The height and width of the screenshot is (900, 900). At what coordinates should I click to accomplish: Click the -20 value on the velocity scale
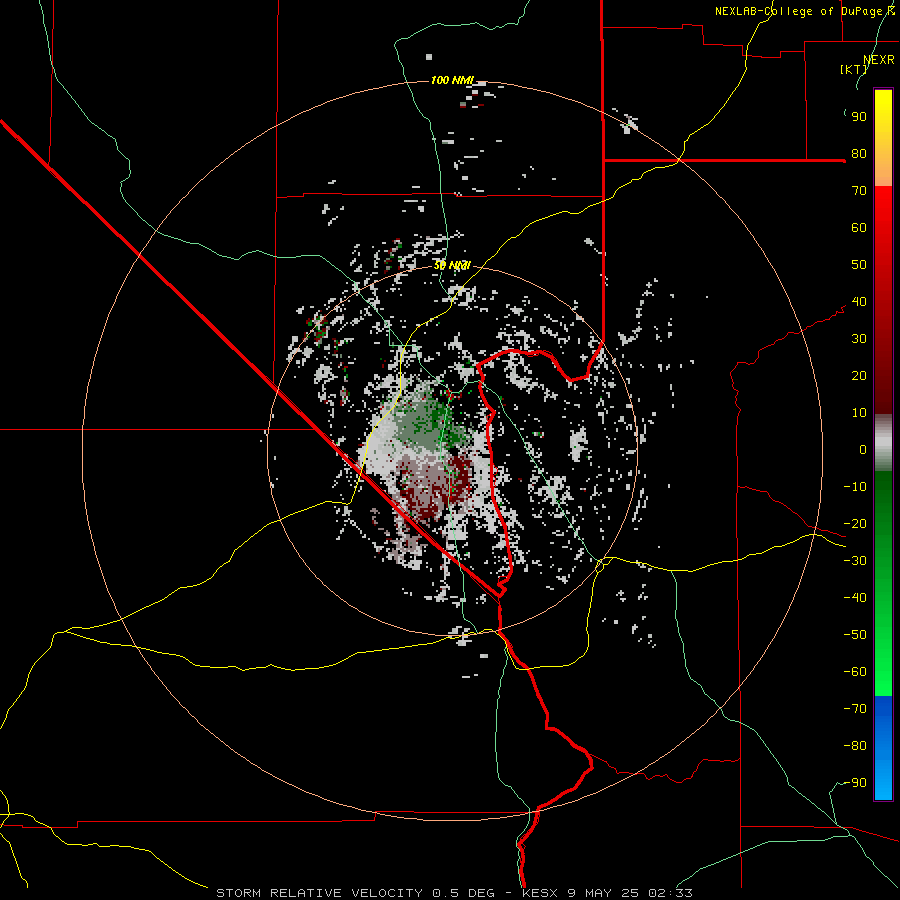tap(855, 524)
